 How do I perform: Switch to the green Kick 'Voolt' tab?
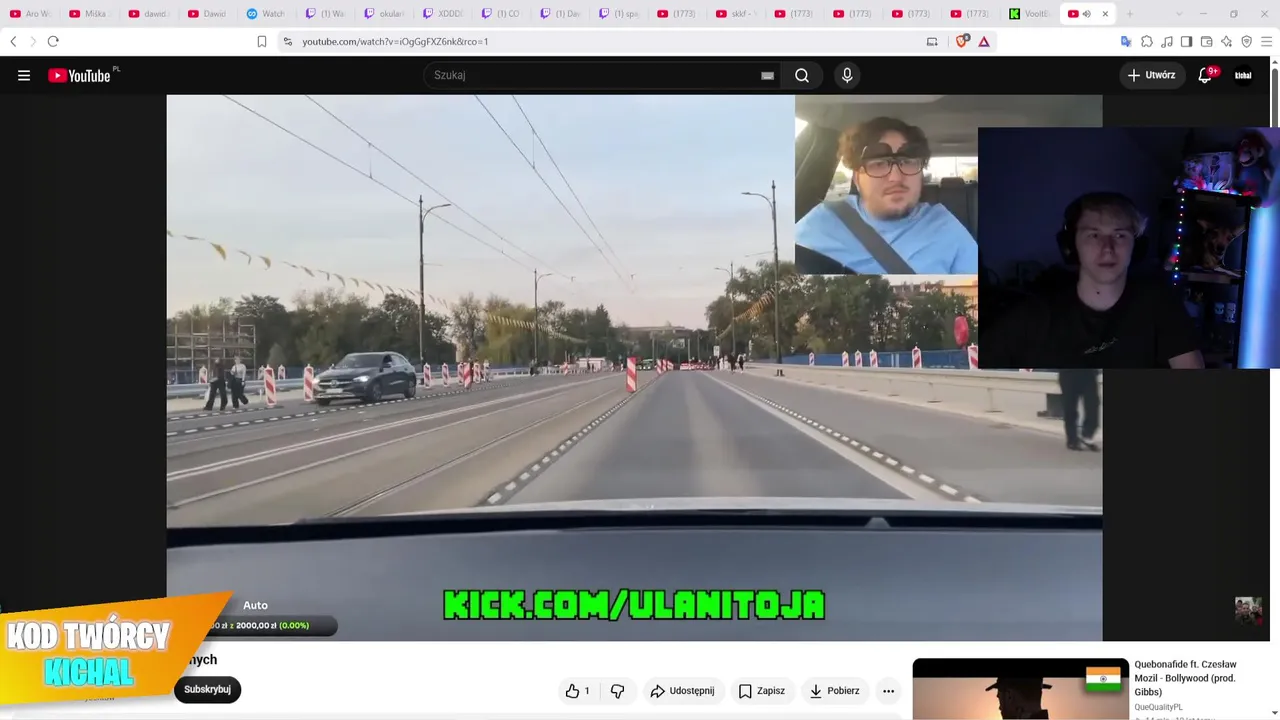(x=1031, y=14)
